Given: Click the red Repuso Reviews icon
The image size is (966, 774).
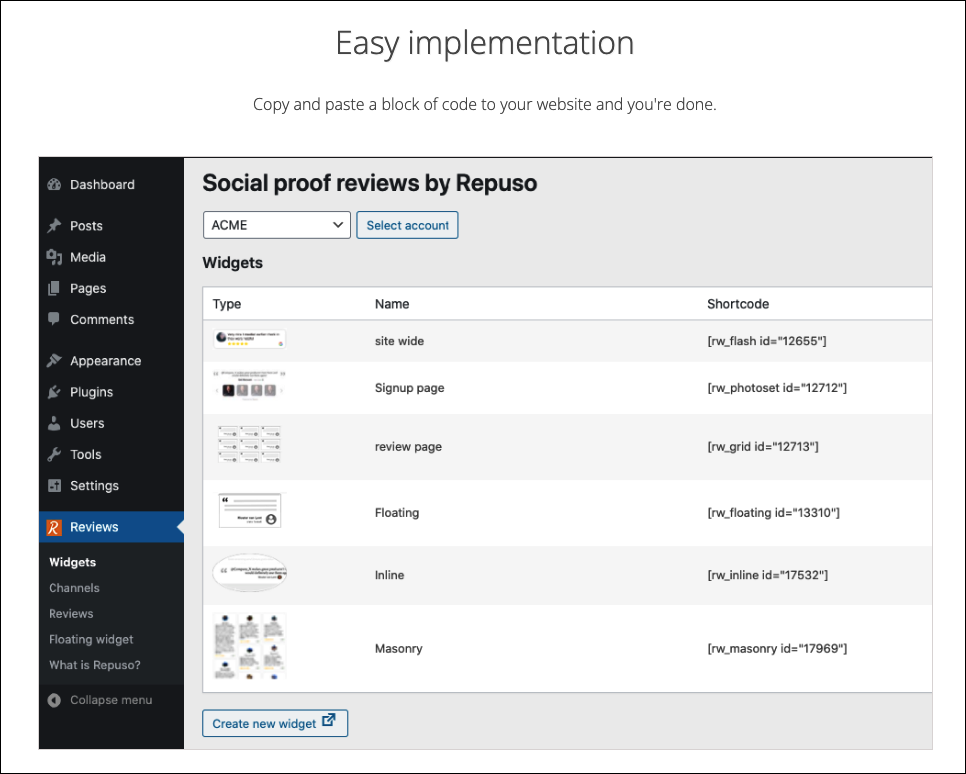Looking at the screenshot, I should coord(56,526).
